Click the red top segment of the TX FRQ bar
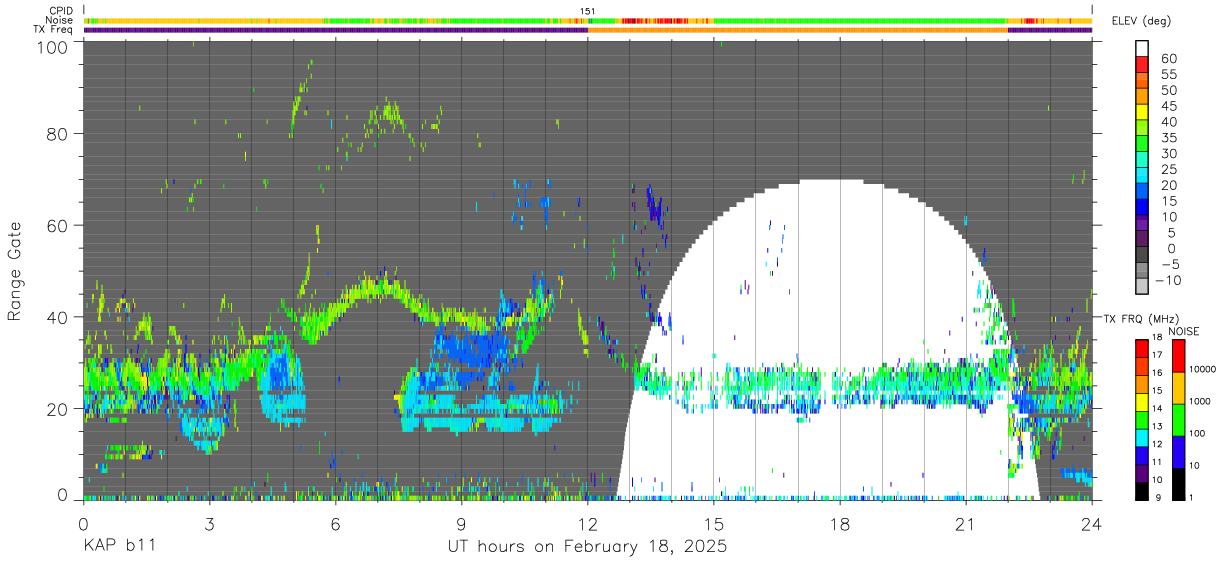Screen dimensions: 1228x567 [x=1142, y=348]
